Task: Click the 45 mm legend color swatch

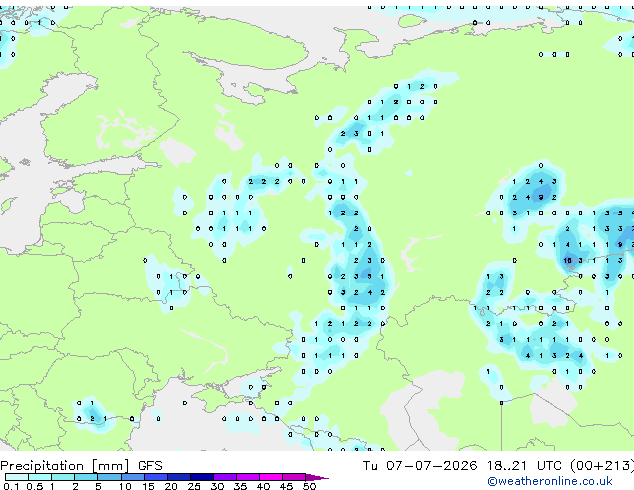Action: [294, 477]
